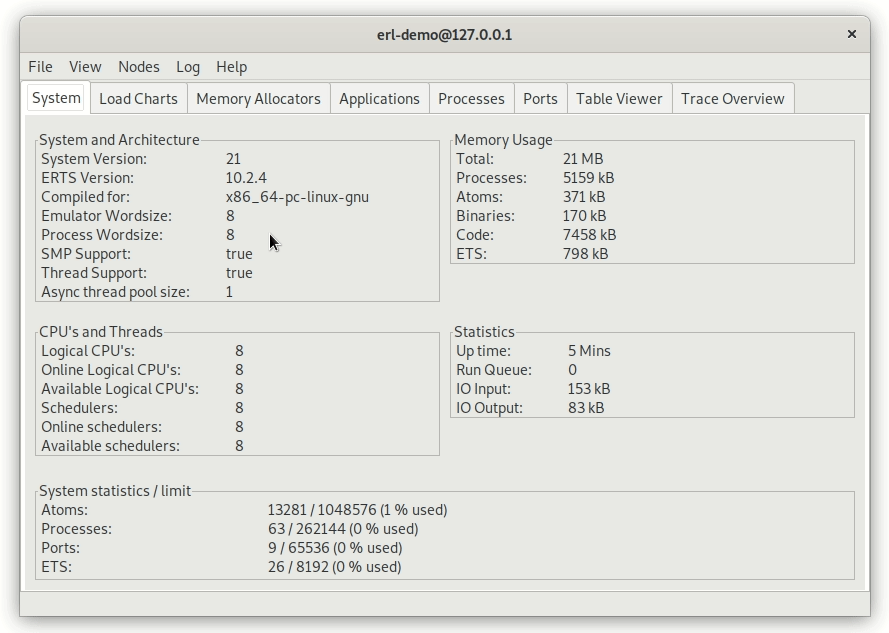Click the System and Architecture heading
889x633 pixels.
coord(119,140)
